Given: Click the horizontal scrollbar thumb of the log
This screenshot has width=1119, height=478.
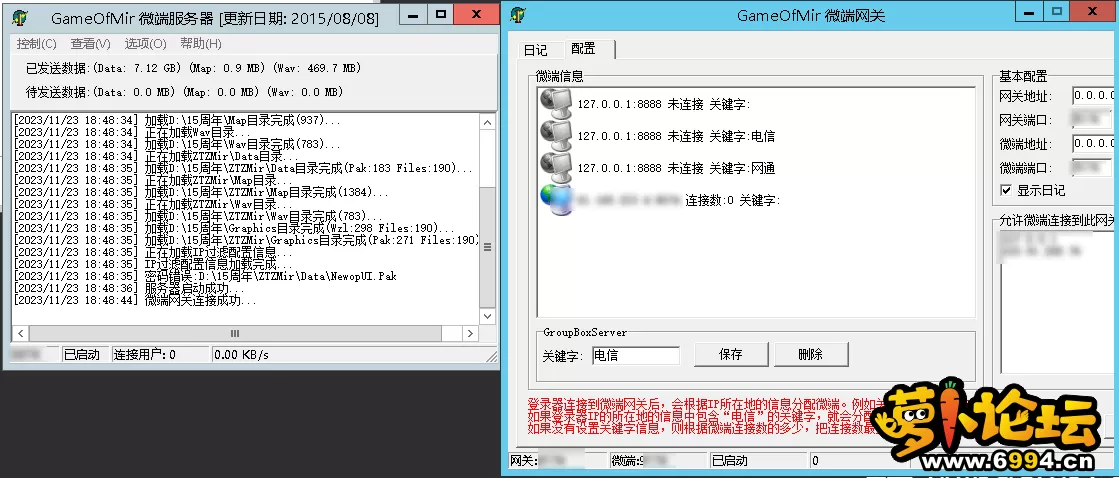Looking at the screenshot, I should point(235,333).
